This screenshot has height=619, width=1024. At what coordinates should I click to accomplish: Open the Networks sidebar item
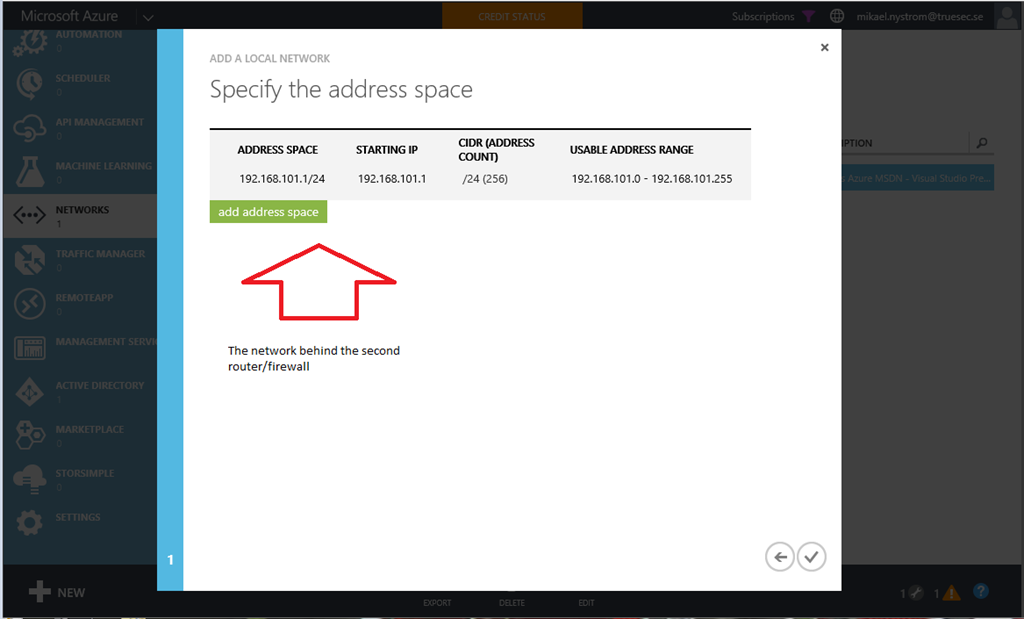pos(80,216)
